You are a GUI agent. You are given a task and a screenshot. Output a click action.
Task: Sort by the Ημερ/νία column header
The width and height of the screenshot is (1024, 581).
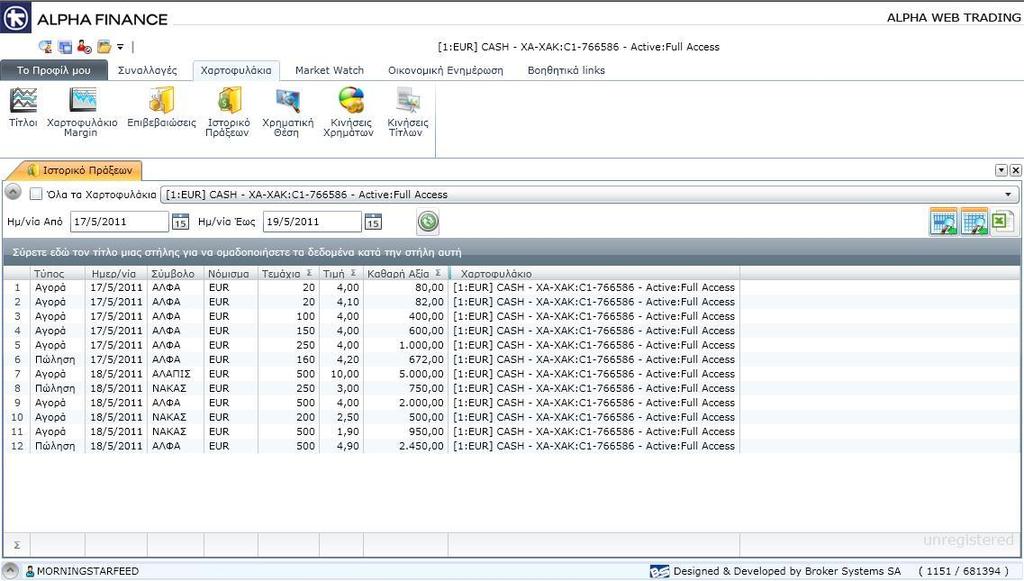pos(116,274)
